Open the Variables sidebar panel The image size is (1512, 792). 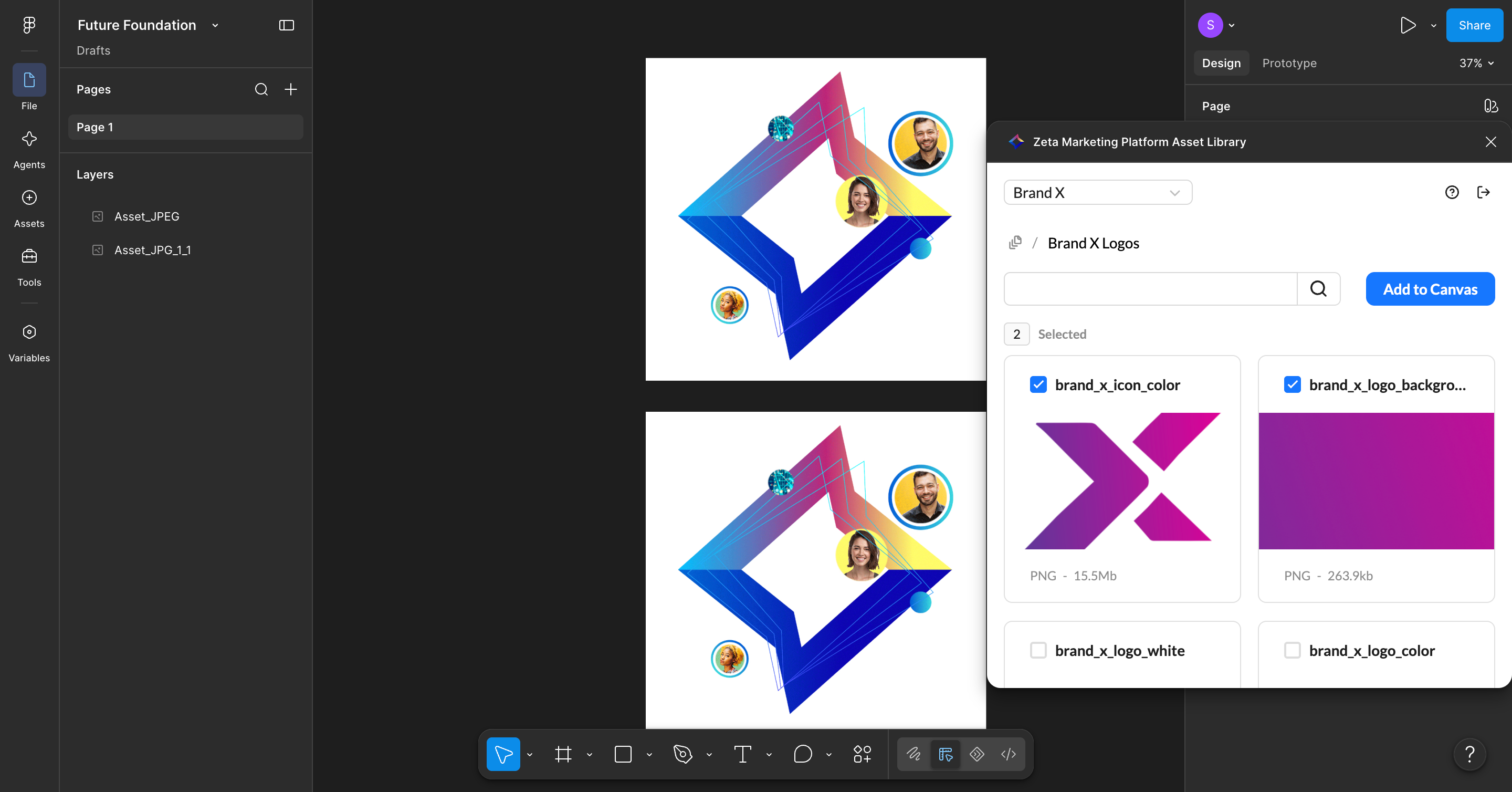pyautogui.click(x=29, y=343)
